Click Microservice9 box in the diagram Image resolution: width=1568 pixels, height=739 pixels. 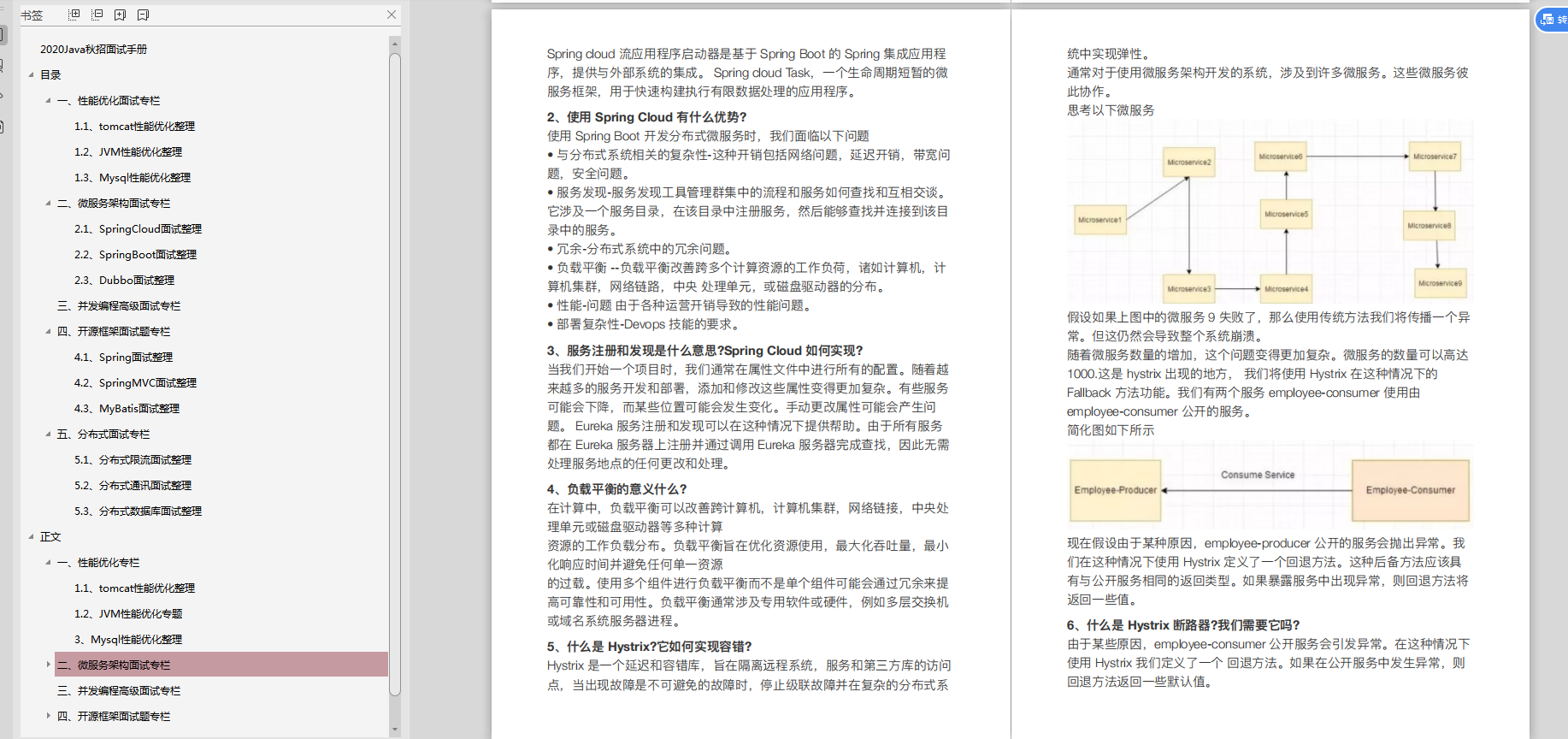[1440, 283]
